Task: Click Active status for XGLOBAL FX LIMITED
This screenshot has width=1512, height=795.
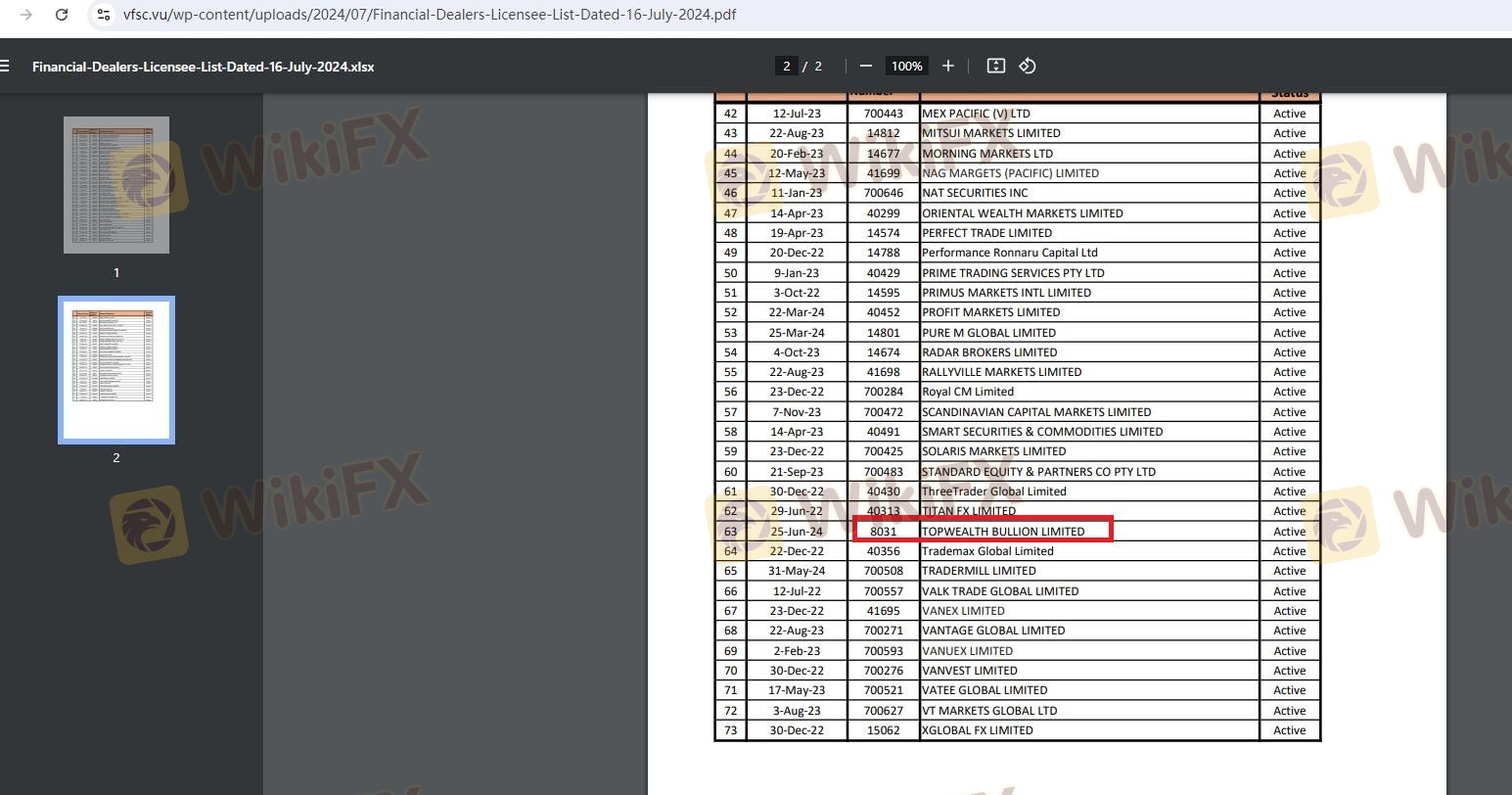Action: [1289, 730]
